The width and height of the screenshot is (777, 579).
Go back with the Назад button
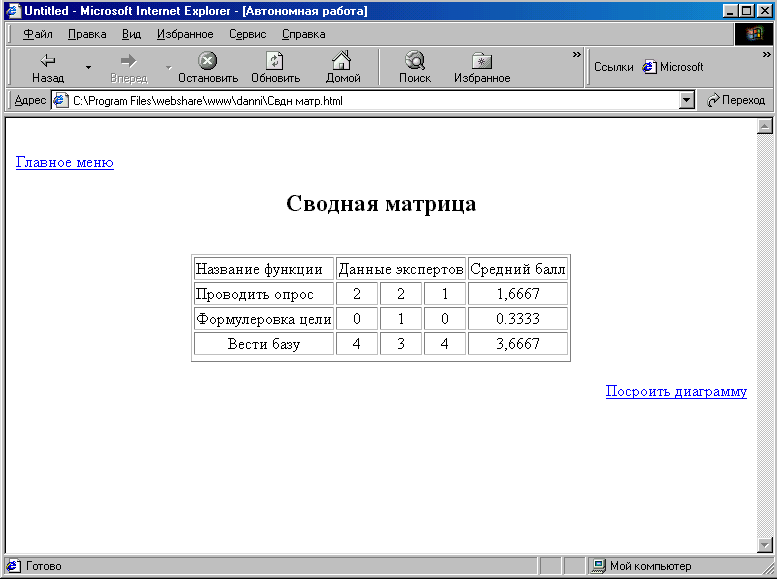tap(48, 67)
